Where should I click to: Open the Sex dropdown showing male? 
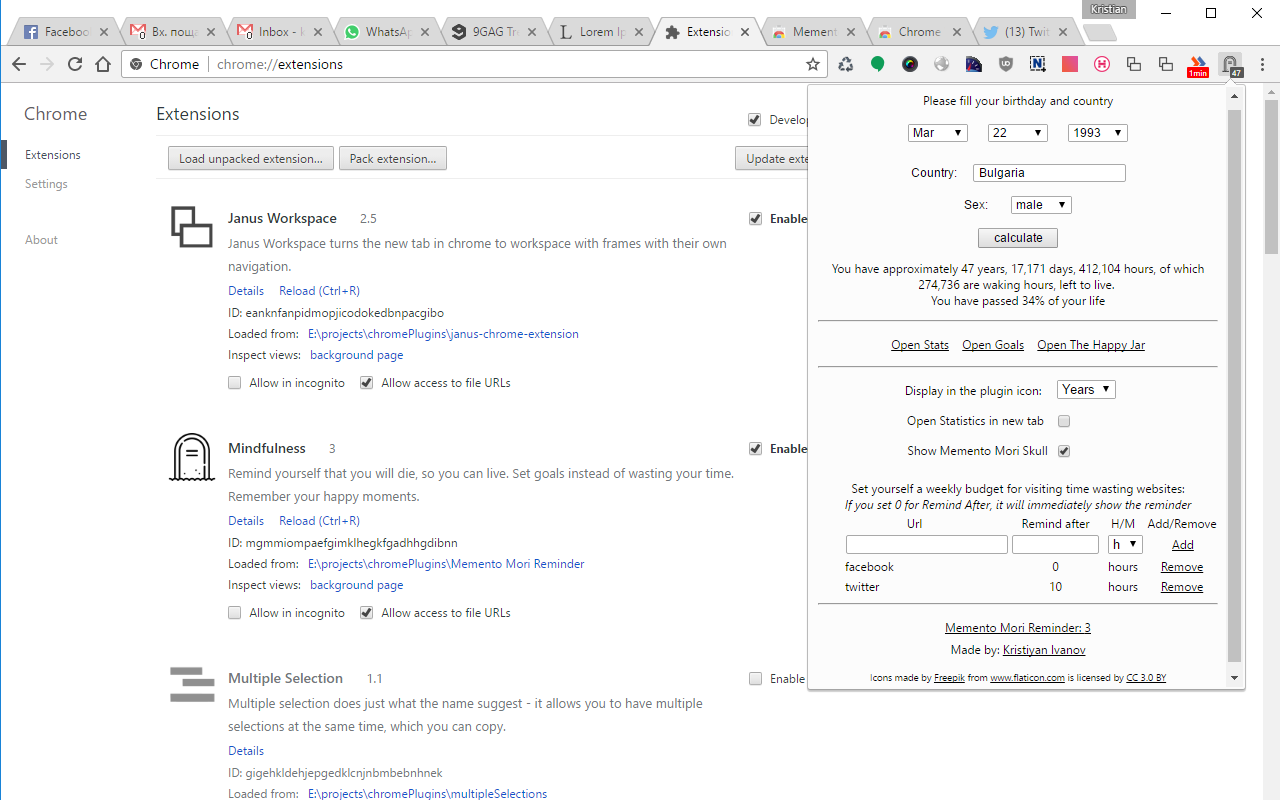(x=1040, y=204)
